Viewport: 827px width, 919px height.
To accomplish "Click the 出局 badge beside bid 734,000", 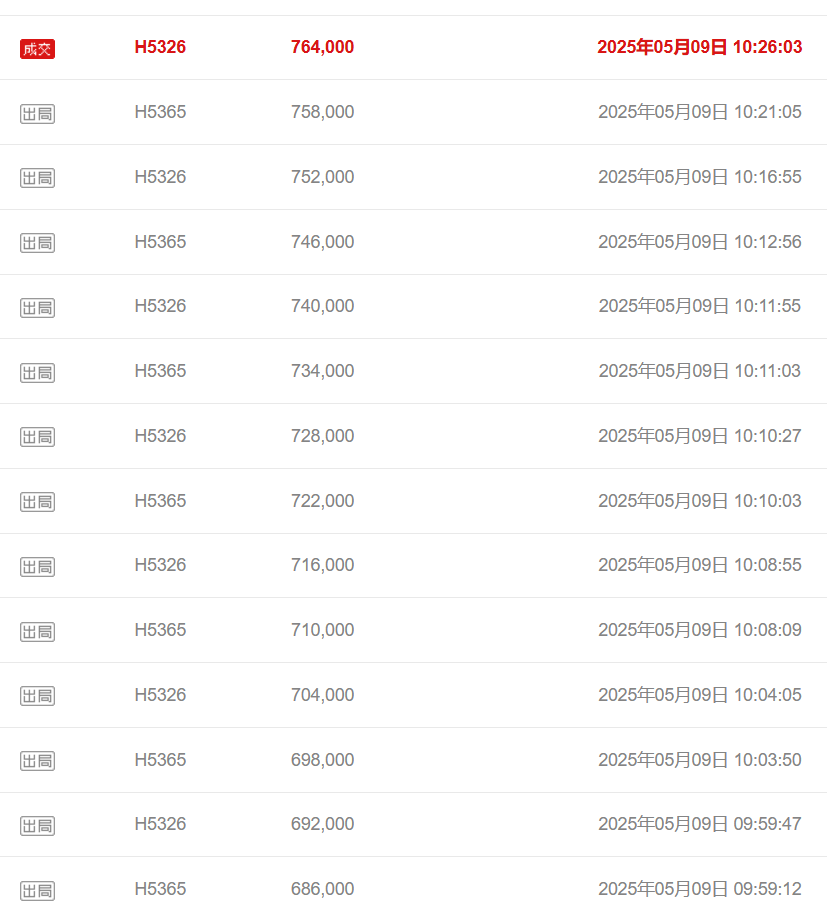I will point(38,373).
